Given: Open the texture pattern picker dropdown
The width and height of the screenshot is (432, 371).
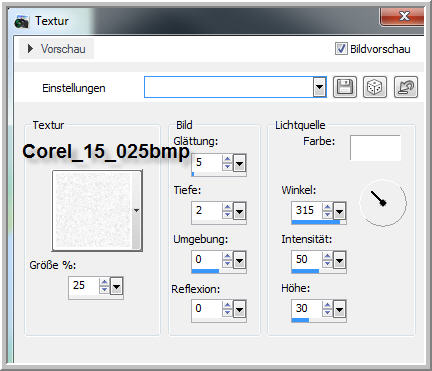Looking at the screenshot, I should (x=136, y=210).
